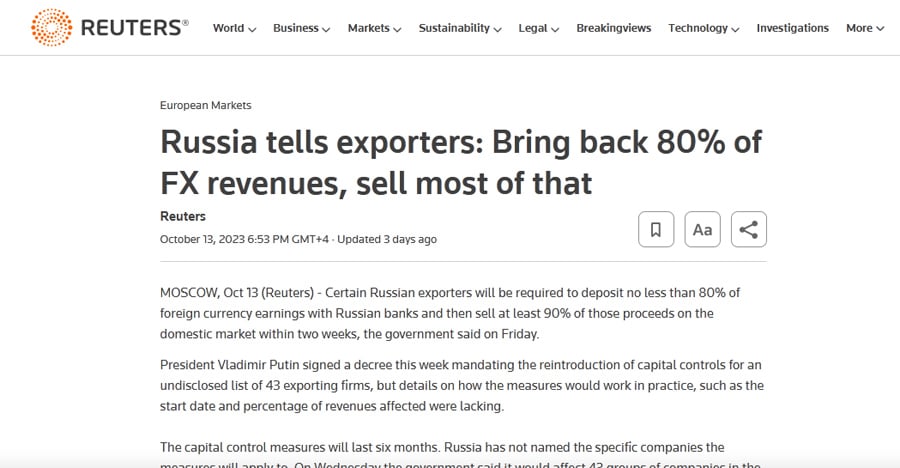The image size is (900, 468).
Task: Open the Legal dropdown menu
Action: point(538,28)
